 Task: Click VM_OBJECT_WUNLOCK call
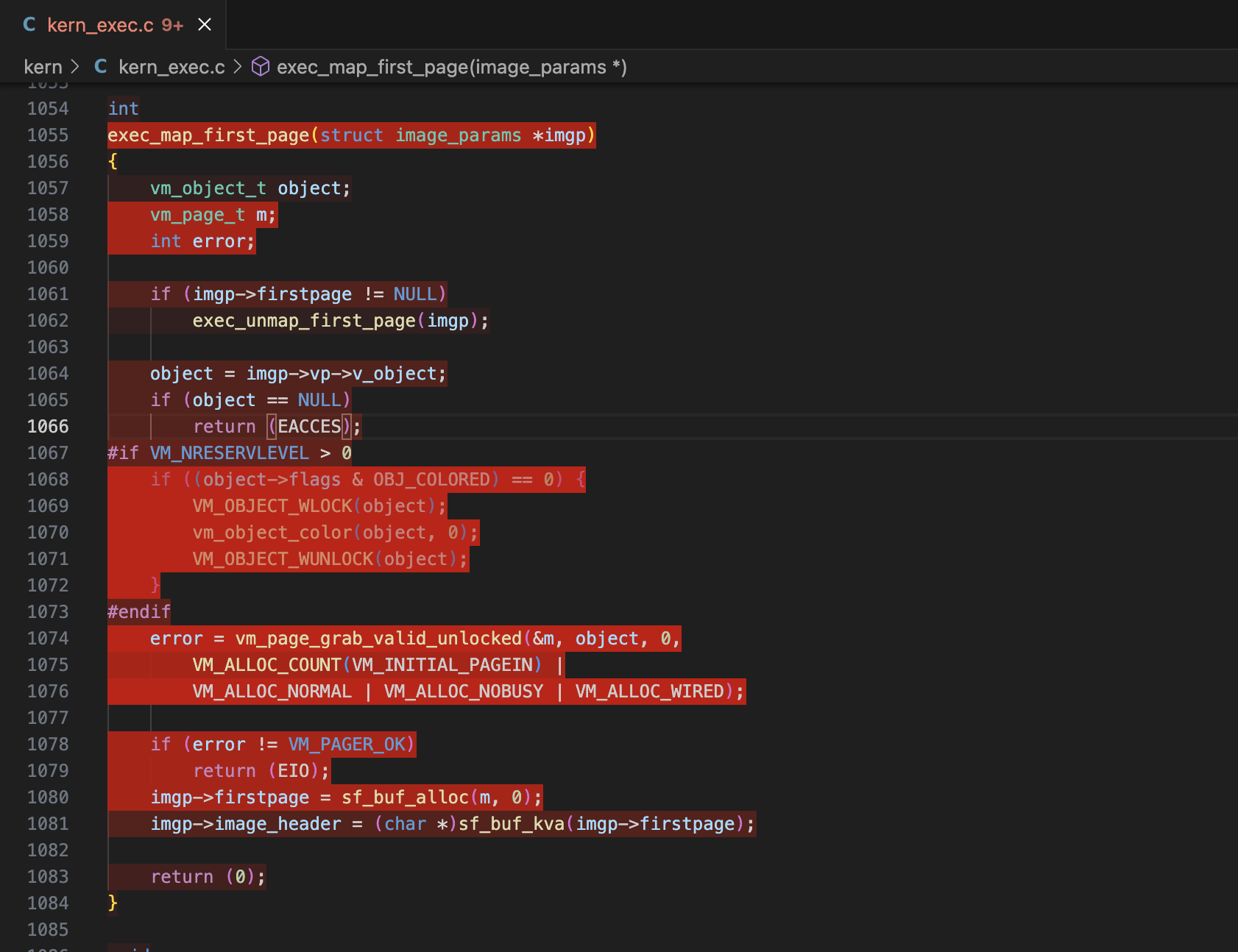click(283, 559)
